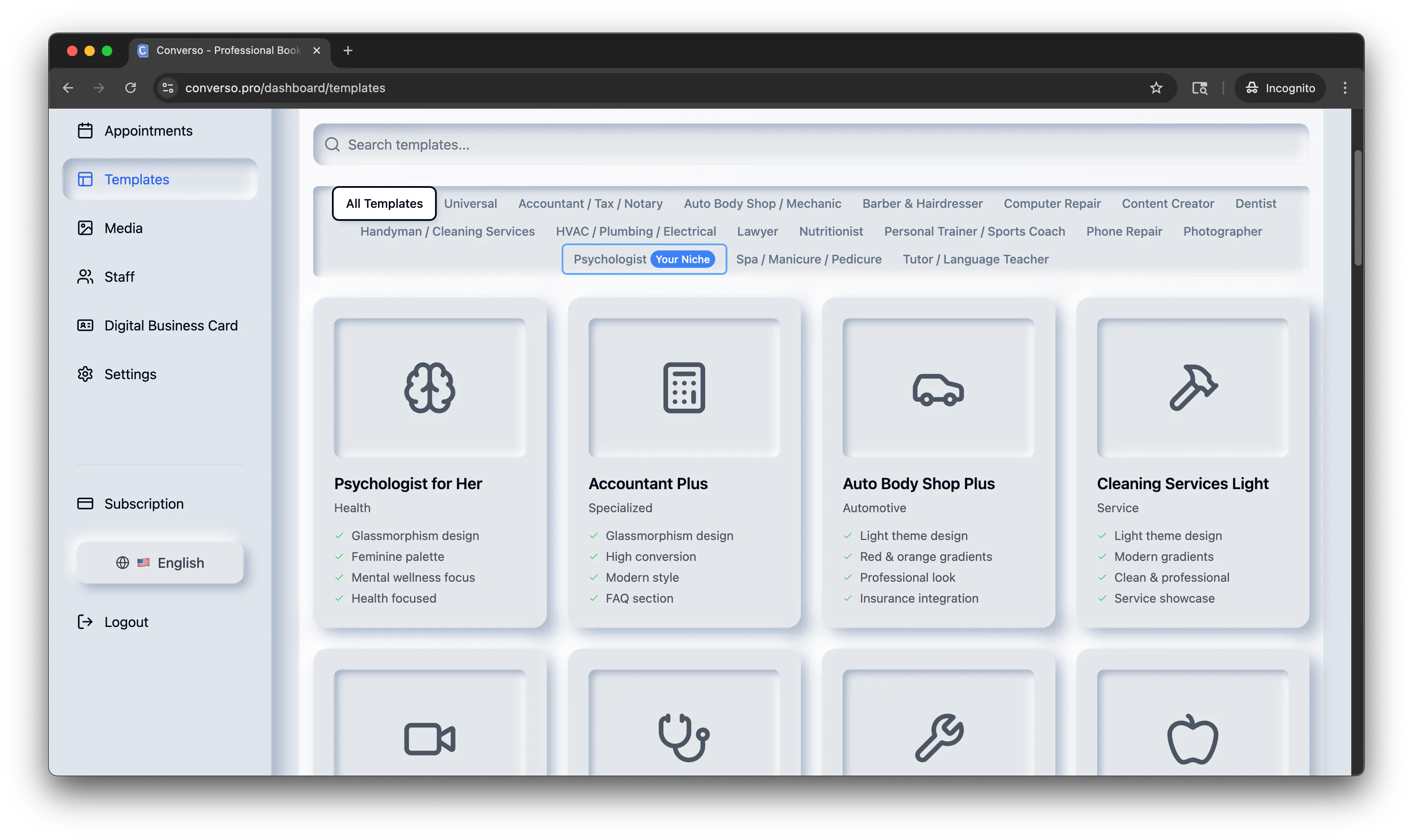Open Appointments calendar icon in sidebar
Viewport: 1413px width, 840px height.
click(85, 131)
